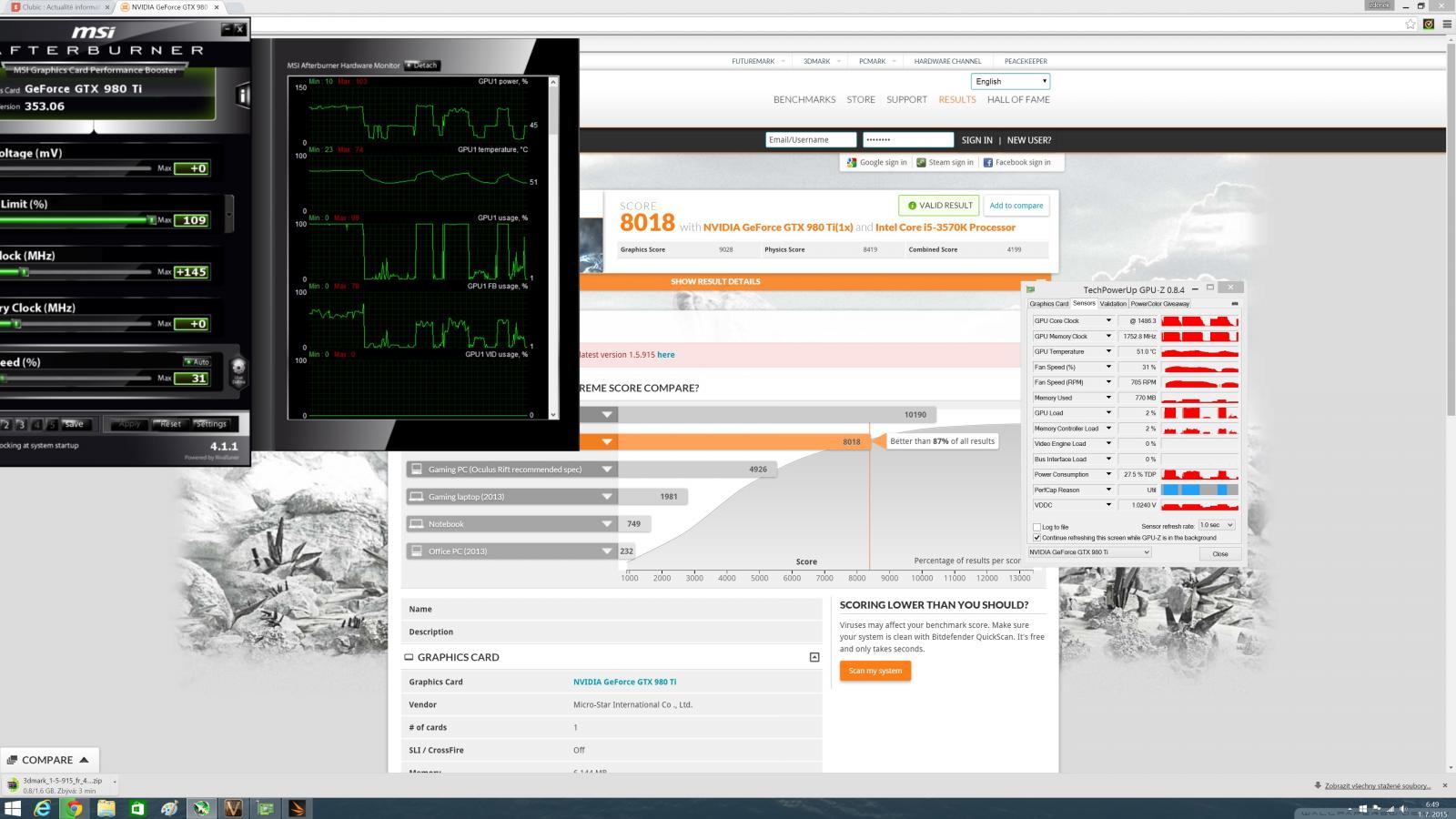Screen dimensions: 1456x819
Task: Focus the password input field
Action: point(908,140)
